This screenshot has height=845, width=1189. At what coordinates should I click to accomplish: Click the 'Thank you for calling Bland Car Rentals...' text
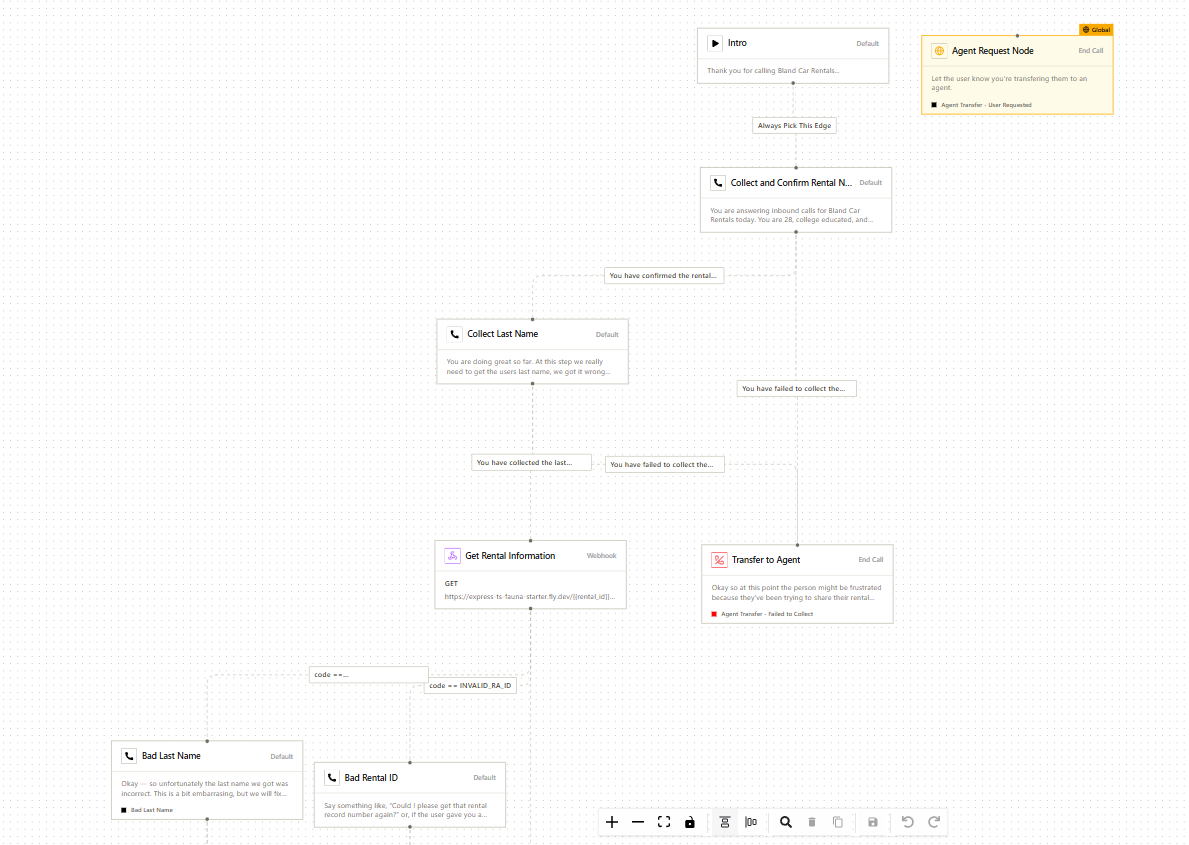tap(773, 71)
